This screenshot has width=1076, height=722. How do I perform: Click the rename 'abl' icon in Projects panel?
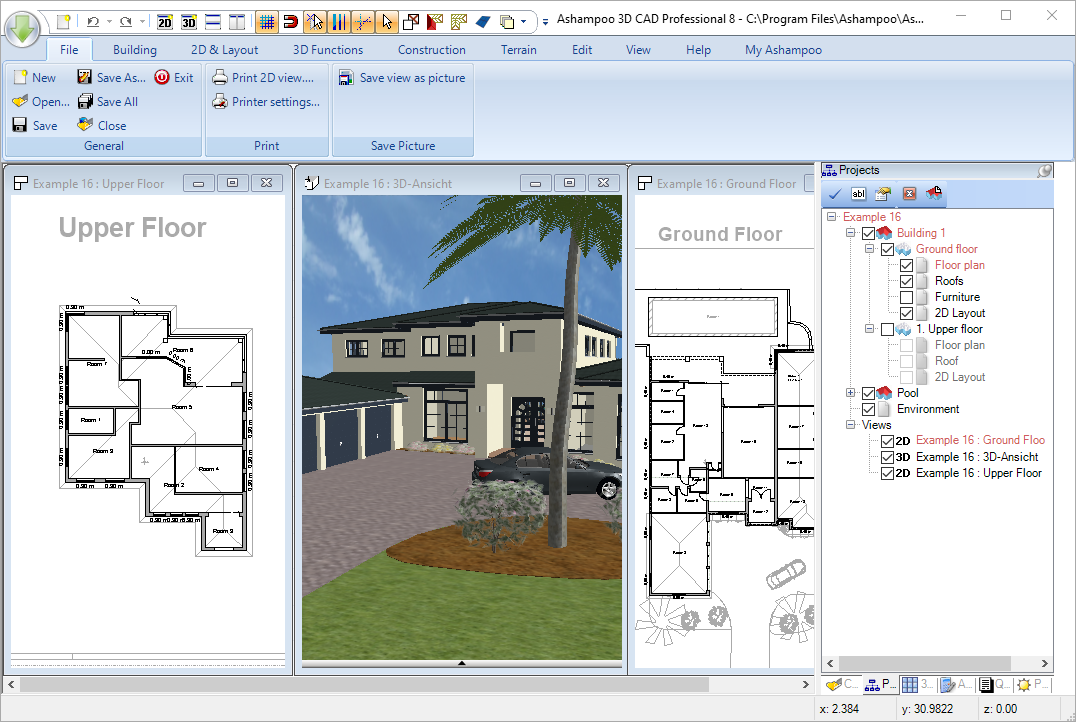tap(858, 194)
